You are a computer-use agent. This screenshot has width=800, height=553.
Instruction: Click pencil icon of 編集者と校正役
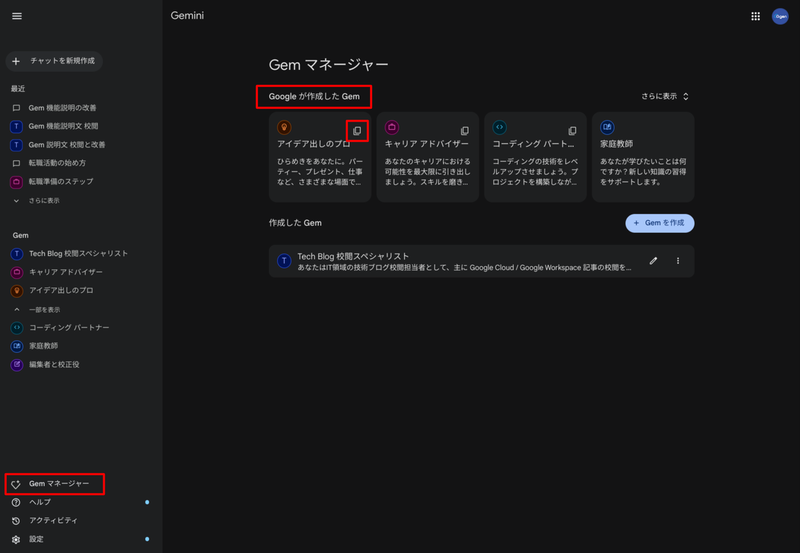pos(17,365)
